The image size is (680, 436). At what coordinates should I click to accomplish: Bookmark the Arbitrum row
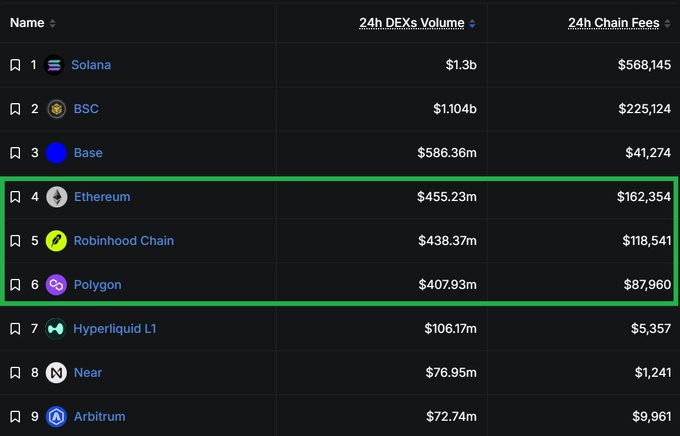[15, 416]
